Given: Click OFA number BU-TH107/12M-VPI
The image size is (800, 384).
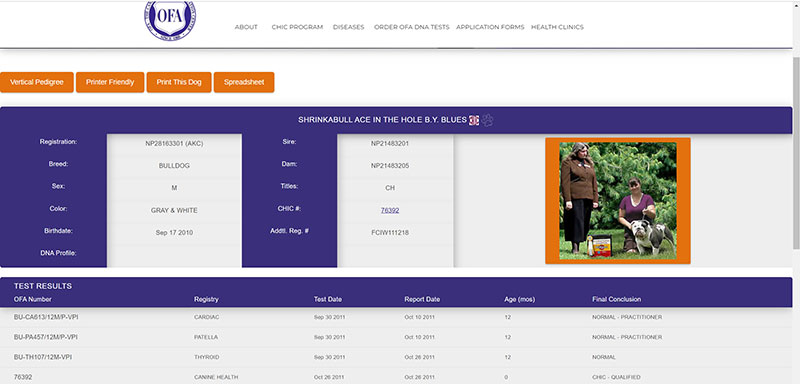Looking at the screenshot, I should coord(43,357).
